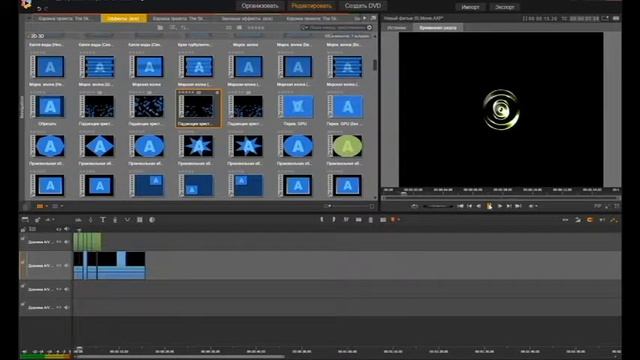640x360 pixels.
Task: Click the Импорт button
Action: click(x=470, y=7)
